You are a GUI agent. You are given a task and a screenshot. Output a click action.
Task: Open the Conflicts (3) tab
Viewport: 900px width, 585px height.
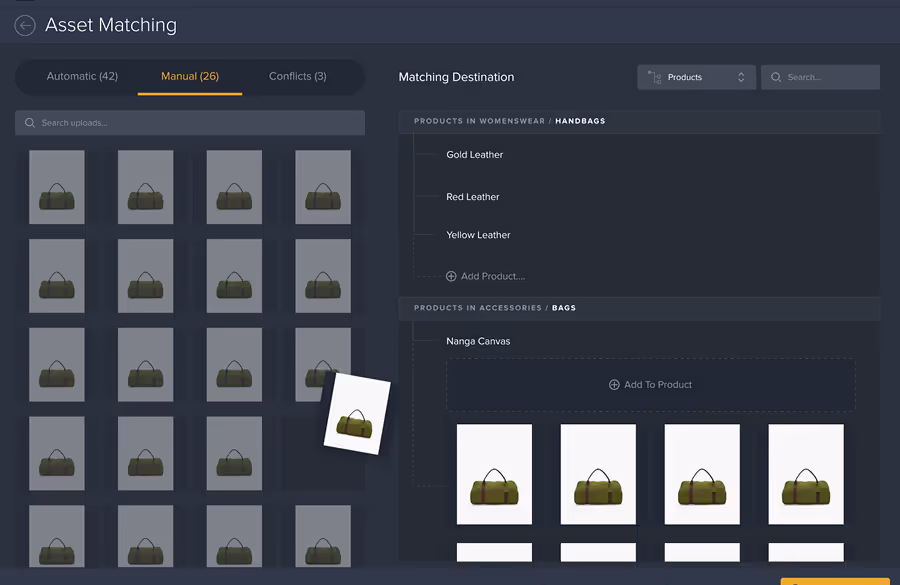tap(297, 76)
